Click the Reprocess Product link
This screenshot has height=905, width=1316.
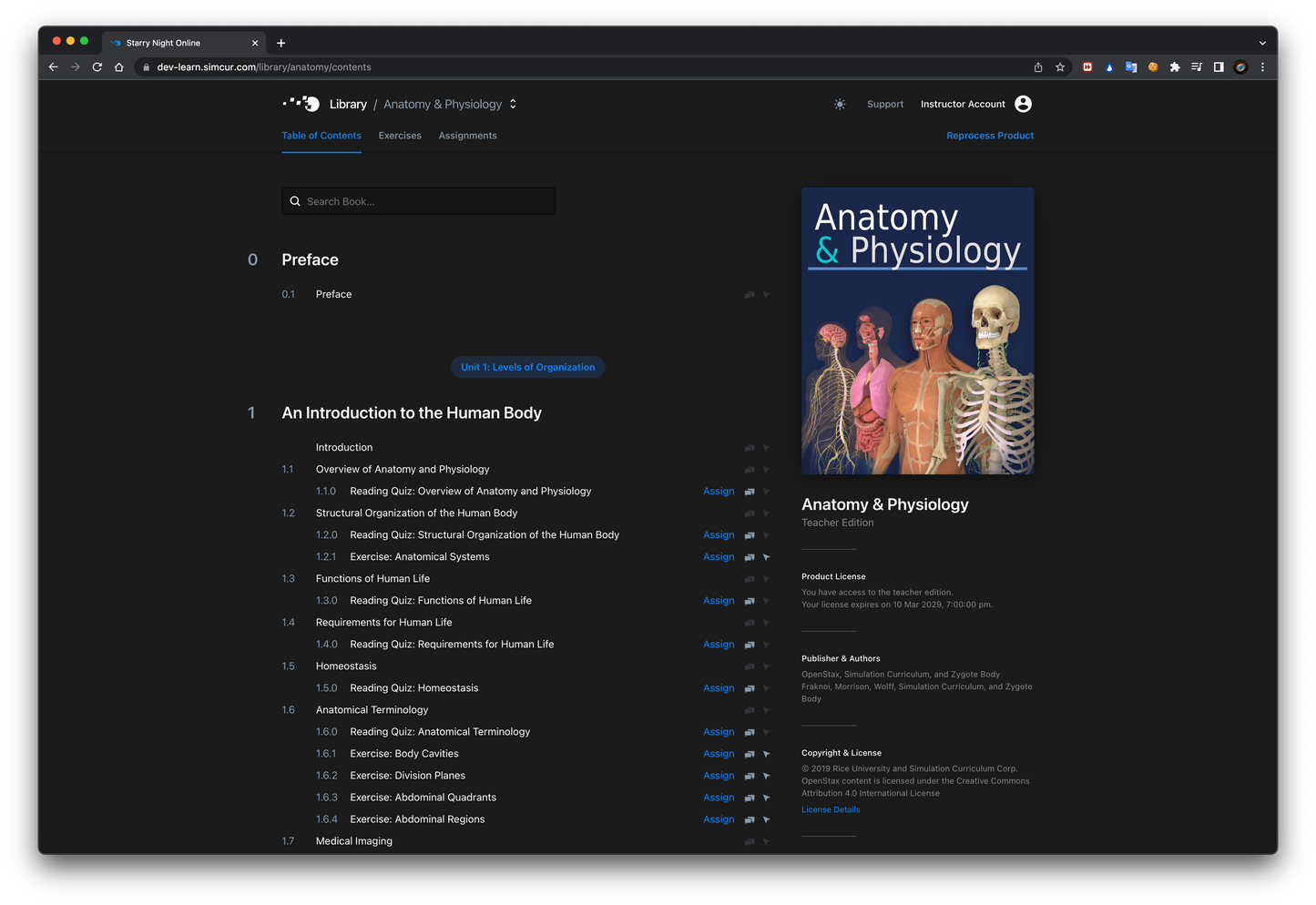click(990, 135)
